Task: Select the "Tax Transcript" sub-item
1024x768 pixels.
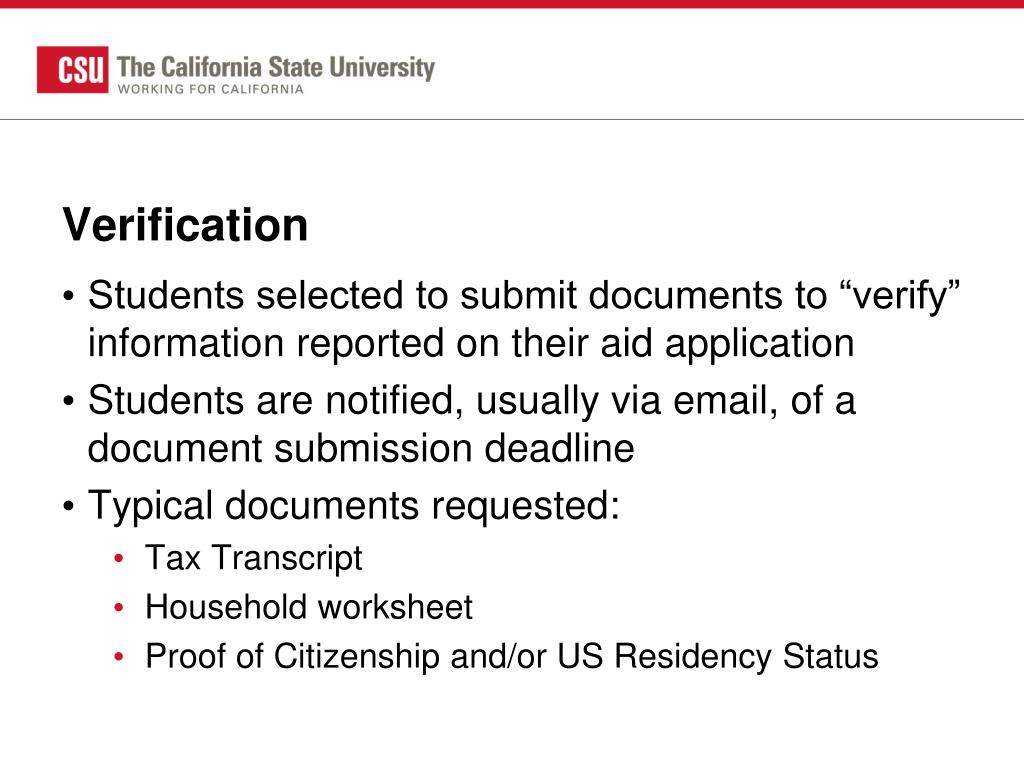Action: point(254,558)
